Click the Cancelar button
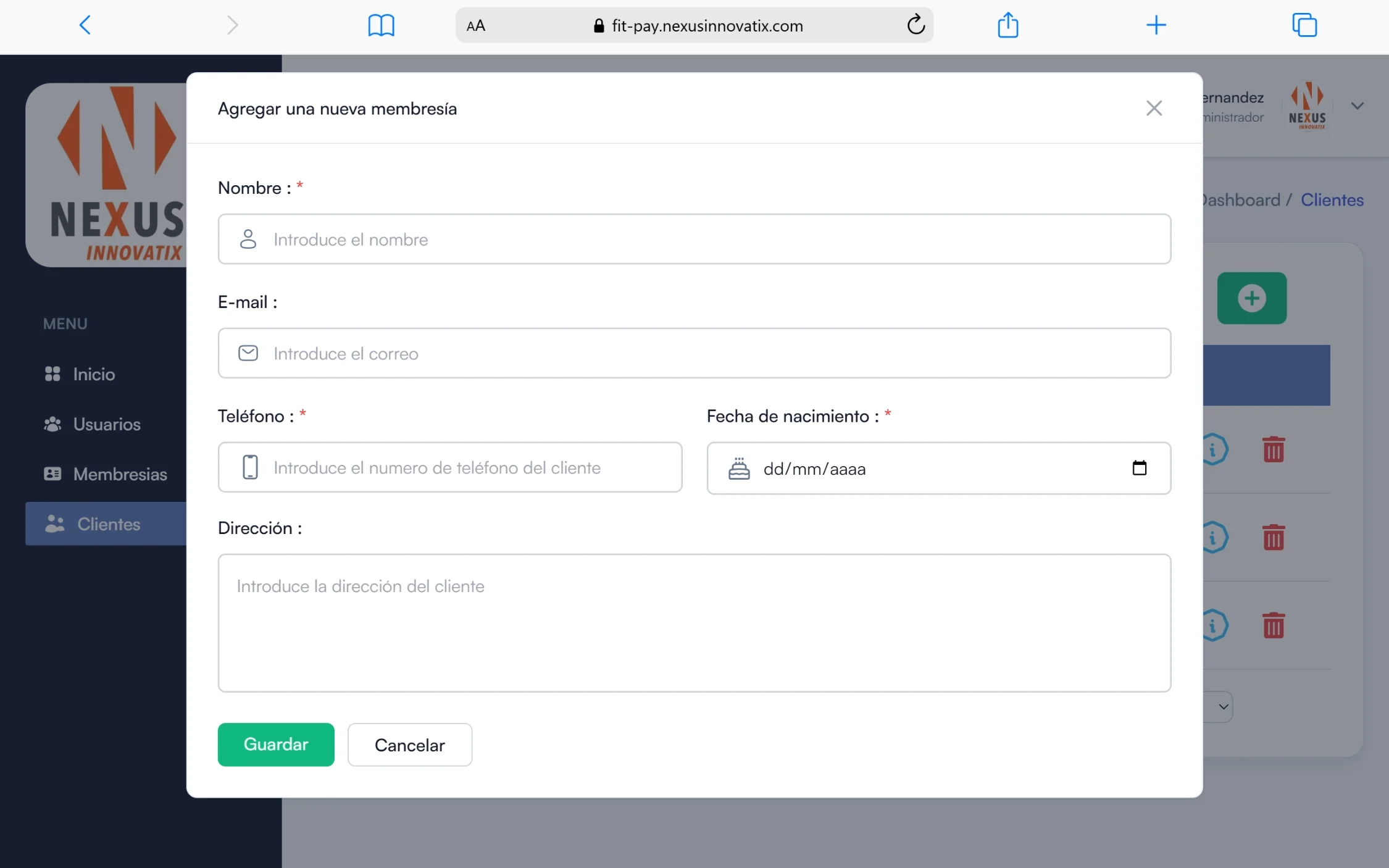The height and width of the screenshot is (868, 1389). click(409, 745)
